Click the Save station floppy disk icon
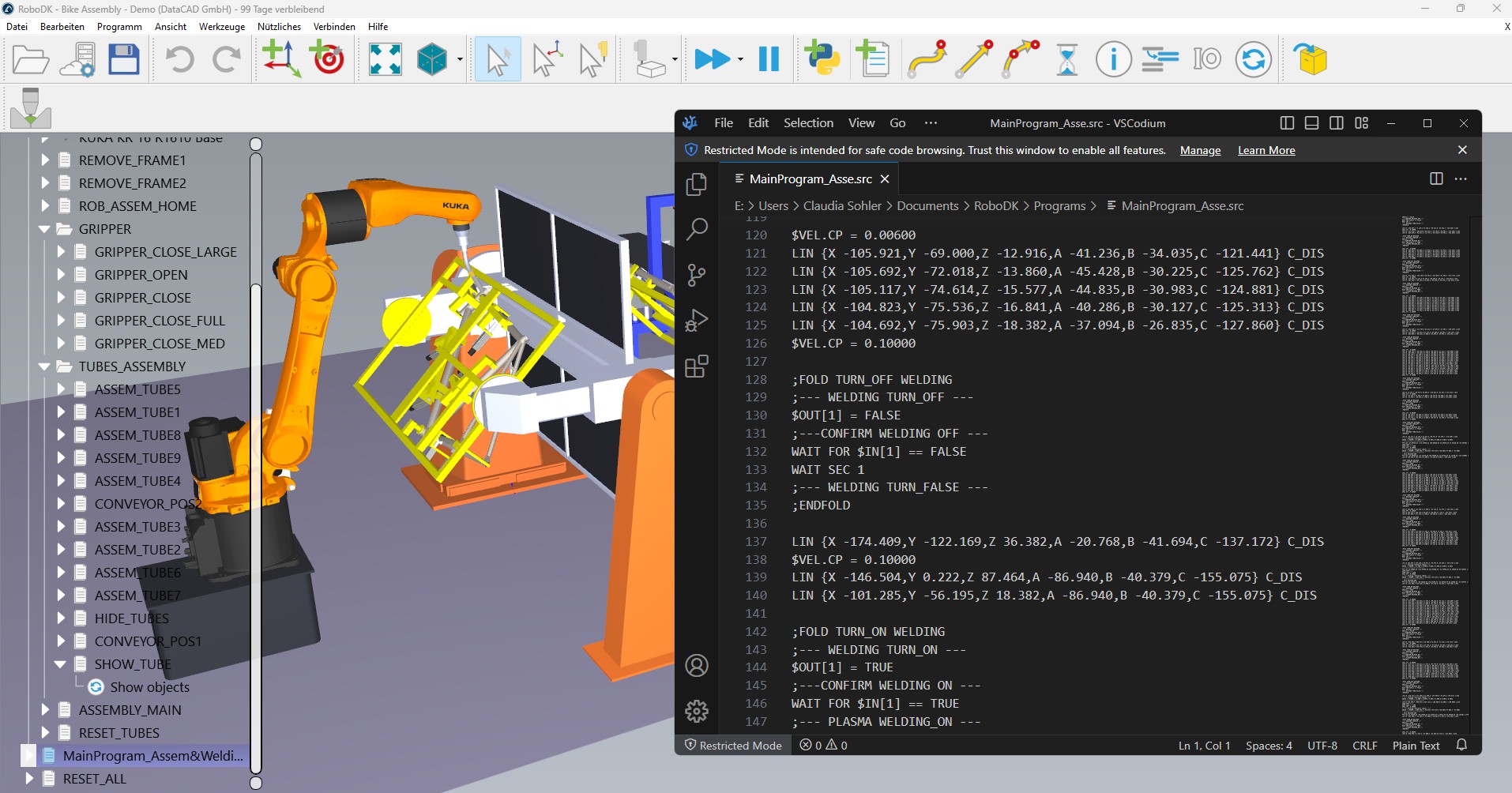Image resolution: width=1512 pixels, height=793 pixels. (124, 60)
